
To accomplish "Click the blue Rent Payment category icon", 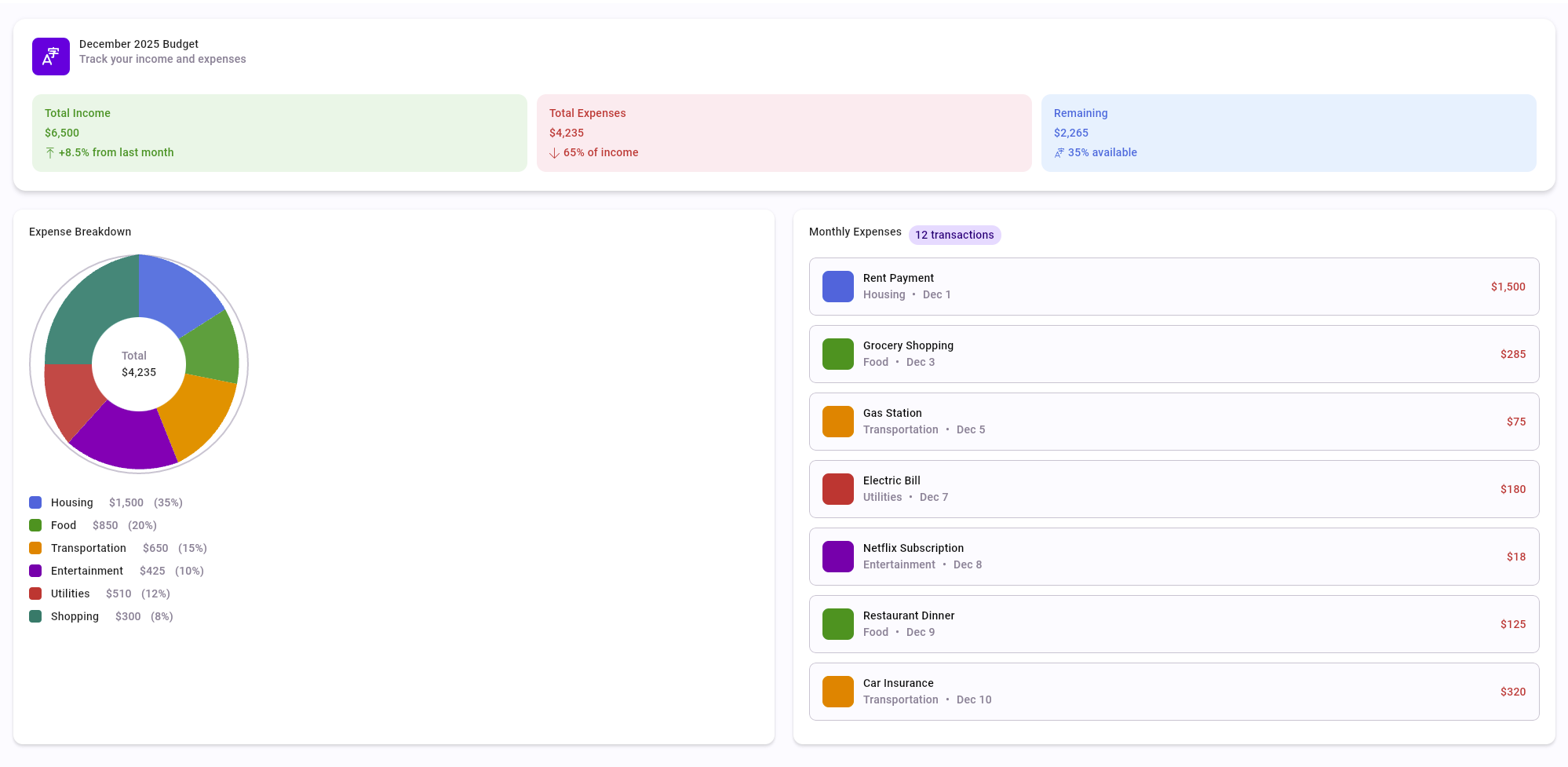I will pos(837,287).
